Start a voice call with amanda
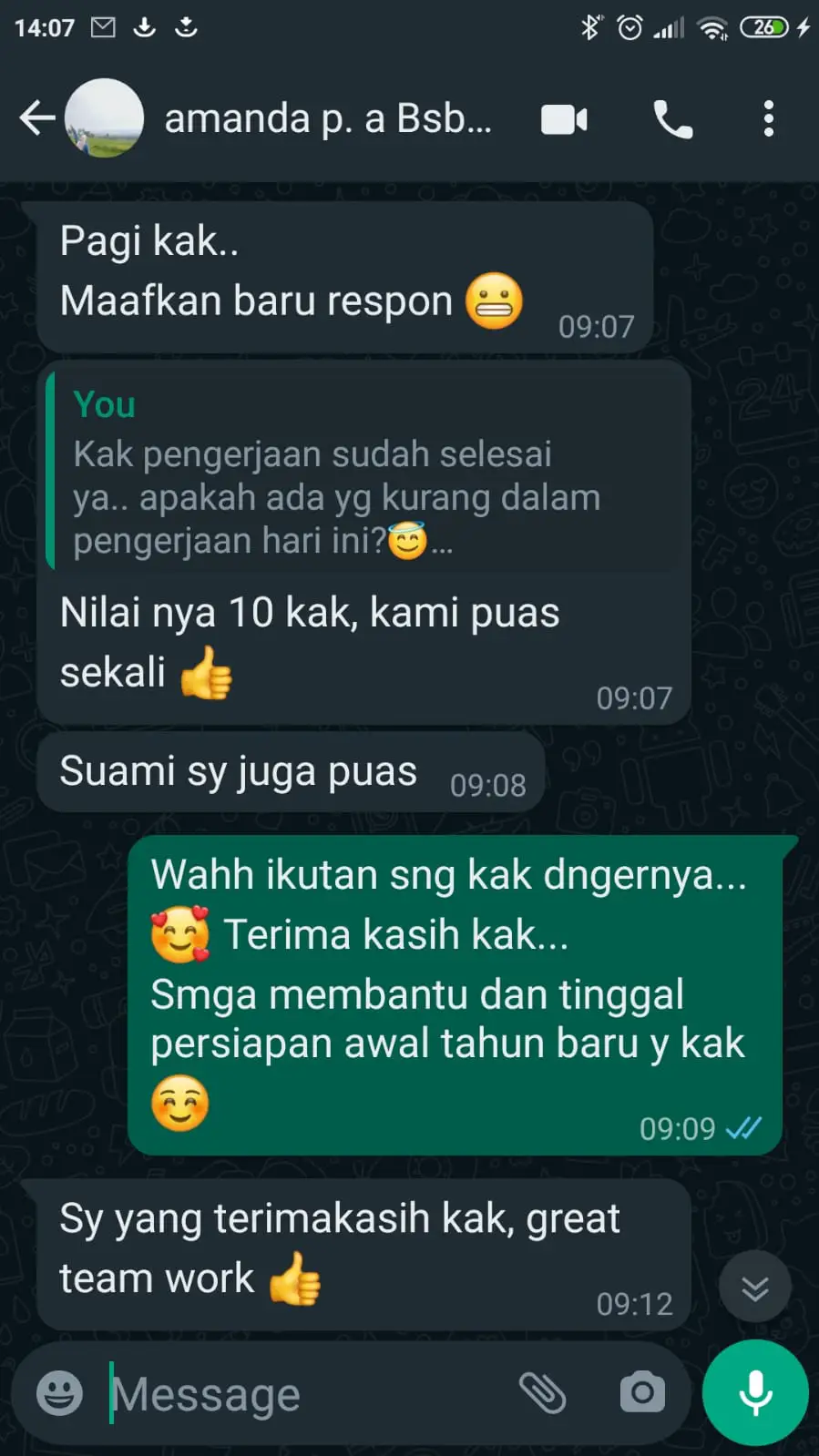819x1456 pixels. (x=673, y=119)
